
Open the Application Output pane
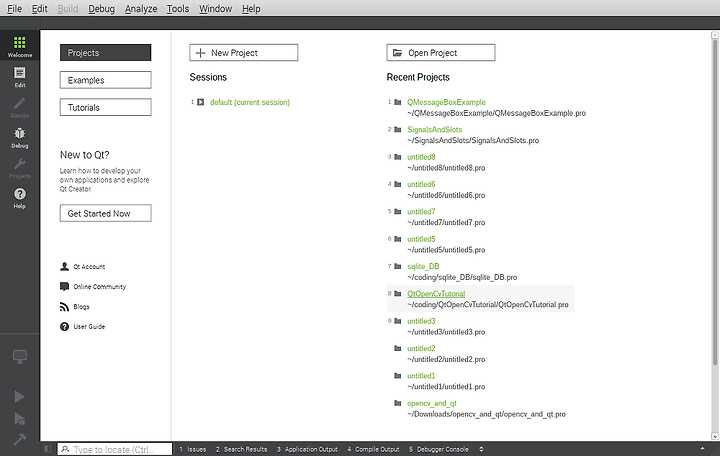point(307,449)
